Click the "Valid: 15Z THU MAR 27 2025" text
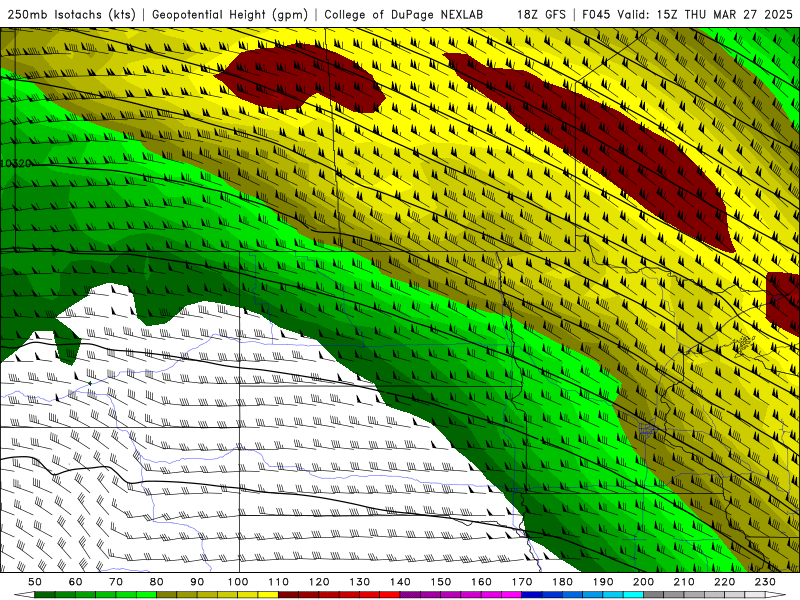 click(705, 14)
